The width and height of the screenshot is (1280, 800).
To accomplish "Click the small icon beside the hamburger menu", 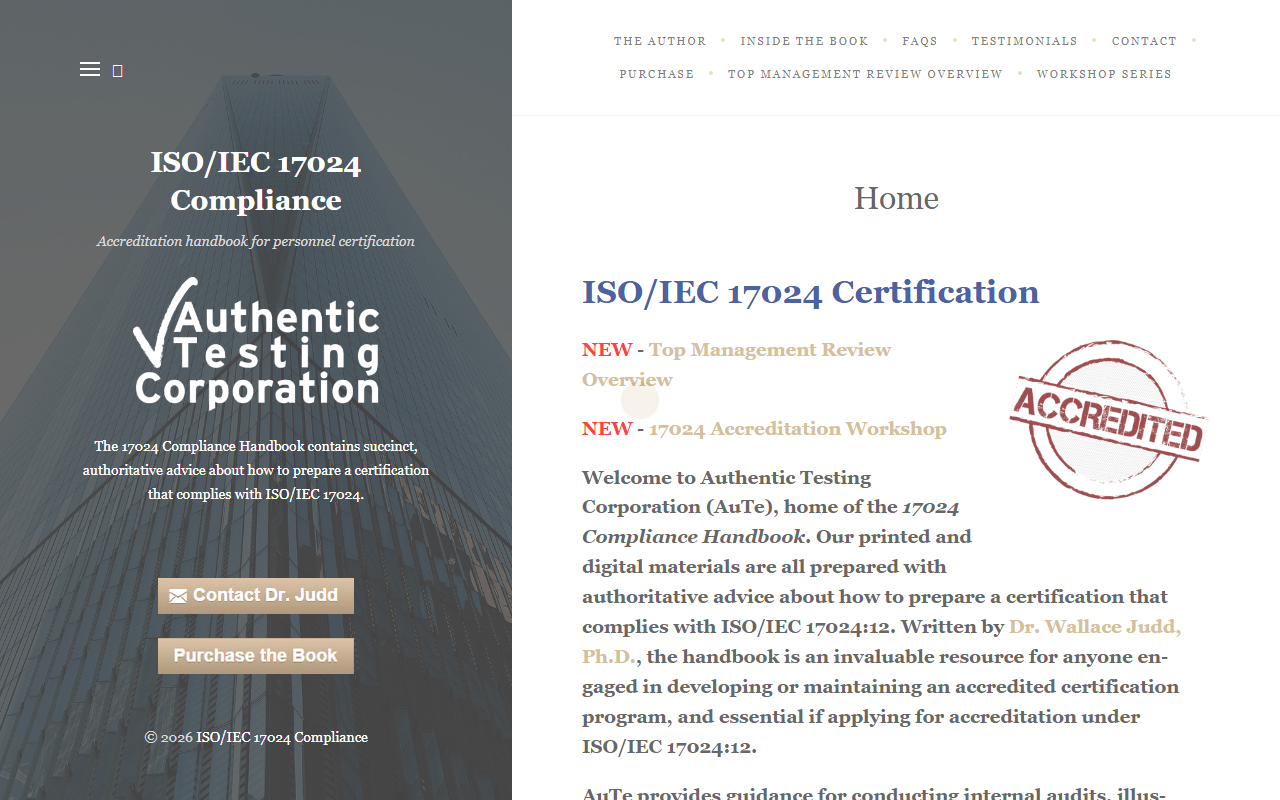I will [x=118, y=70].
